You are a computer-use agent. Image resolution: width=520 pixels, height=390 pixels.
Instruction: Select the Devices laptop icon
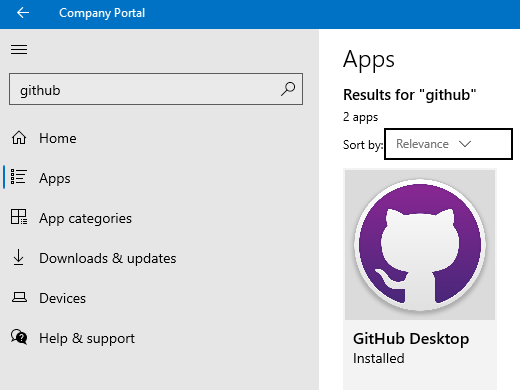click(19, 297)
